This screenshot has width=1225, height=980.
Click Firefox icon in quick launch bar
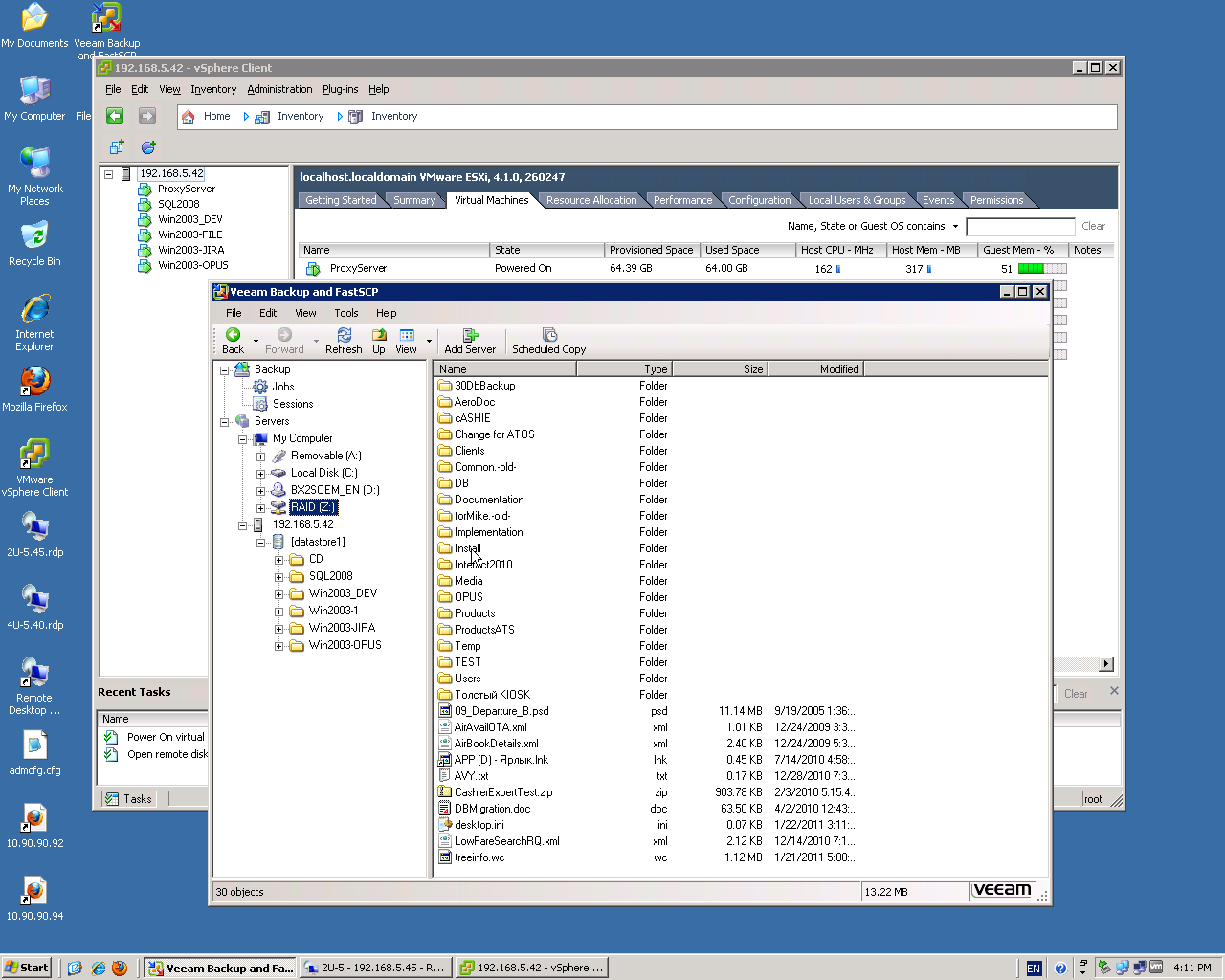(x=120, y=968)
